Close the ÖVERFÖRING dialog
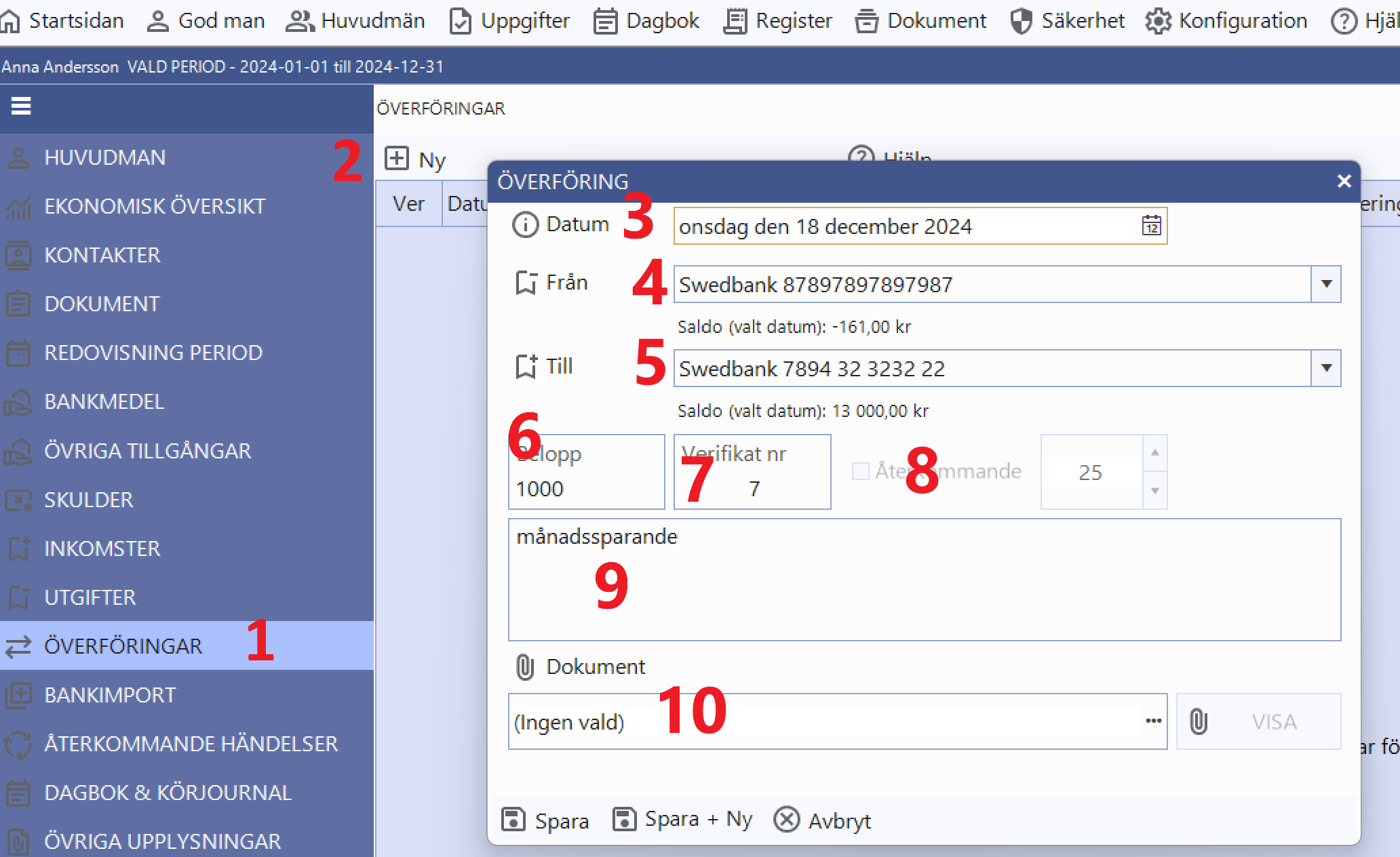Image resolution: width=1400 pixels, height=857 pixels. [1344, 181]
